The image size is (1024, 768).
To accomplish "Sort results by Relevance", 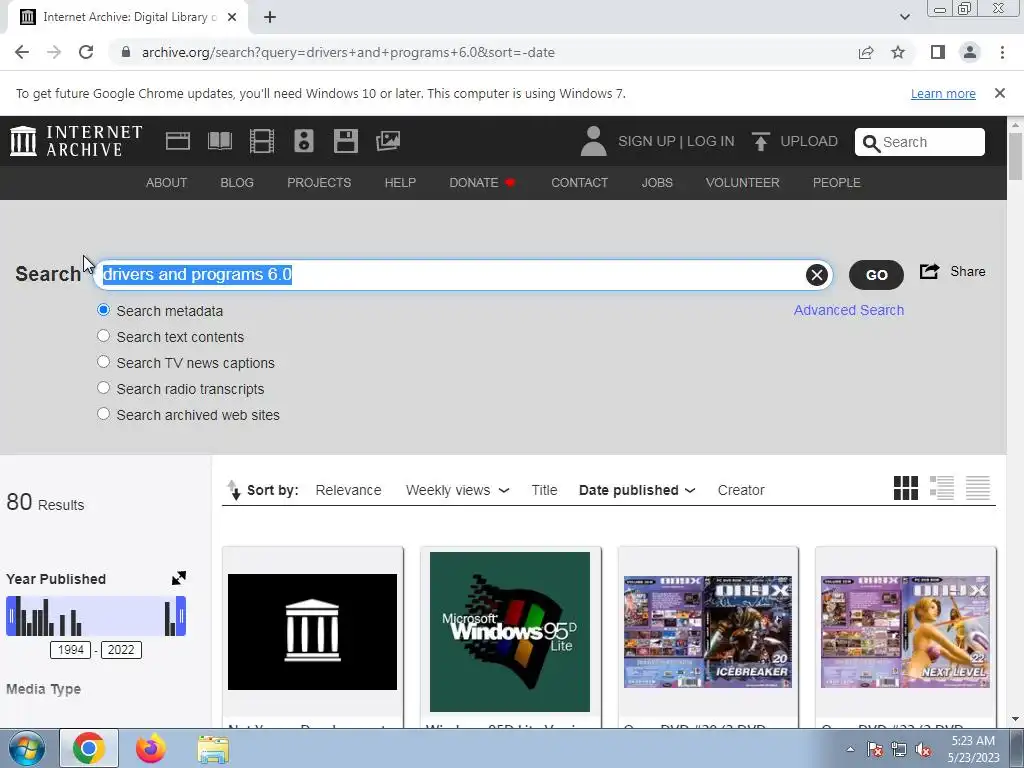I will click(348, 490).
